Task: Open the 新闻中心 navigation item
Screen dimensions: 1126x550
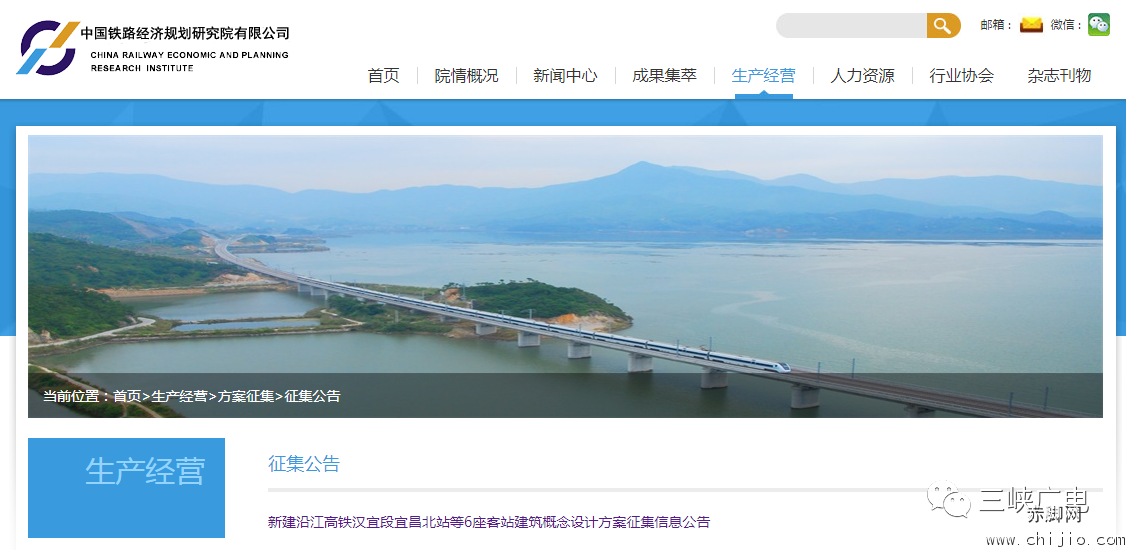Action: coord(565,75)
